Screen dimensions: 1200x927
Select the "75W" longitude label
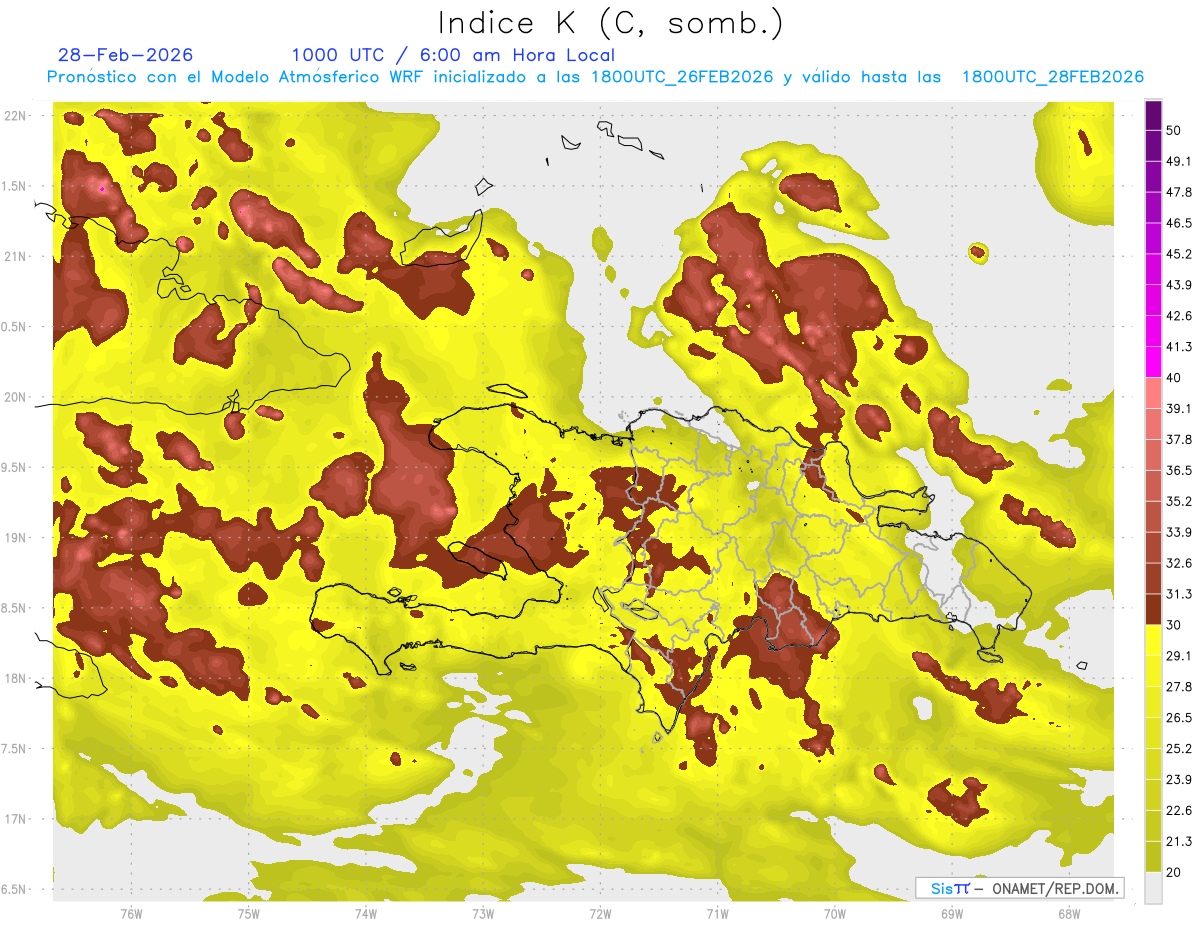coord(248,914)
